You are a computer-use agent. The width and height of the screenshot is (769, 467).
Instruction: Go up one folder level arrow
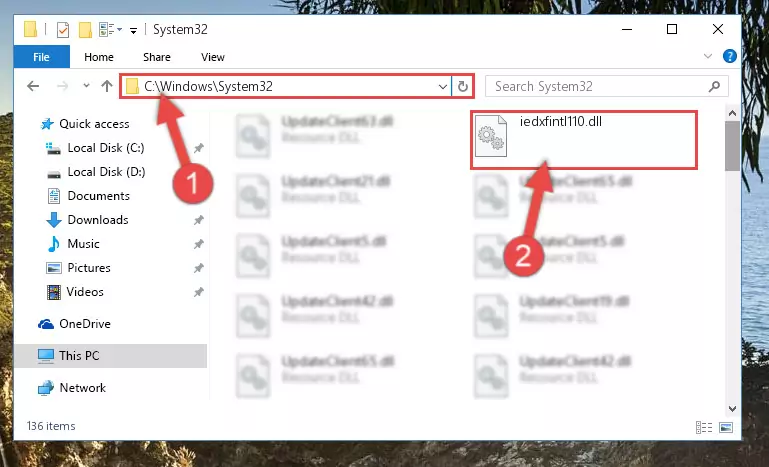click(x=107, y=86)
